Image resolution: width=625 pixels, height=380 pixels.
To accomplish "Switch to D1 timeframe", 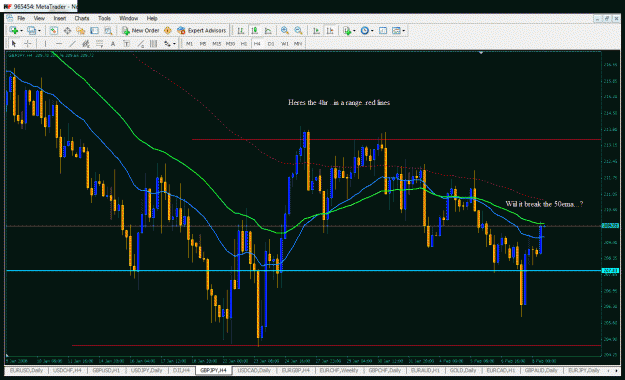I will 271,44.
